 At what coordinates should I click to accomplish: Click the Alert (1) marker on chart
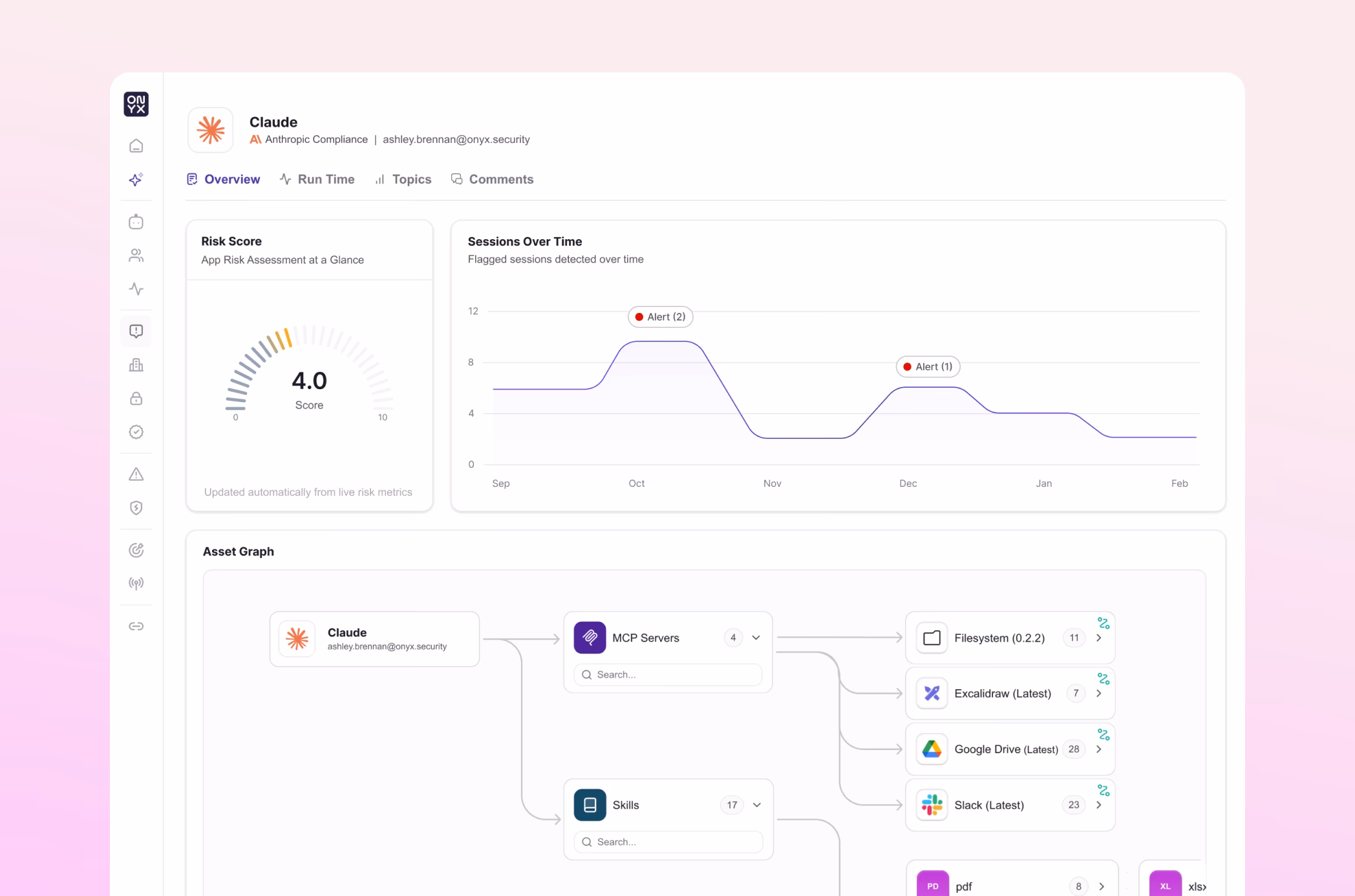tap(928, 367)
